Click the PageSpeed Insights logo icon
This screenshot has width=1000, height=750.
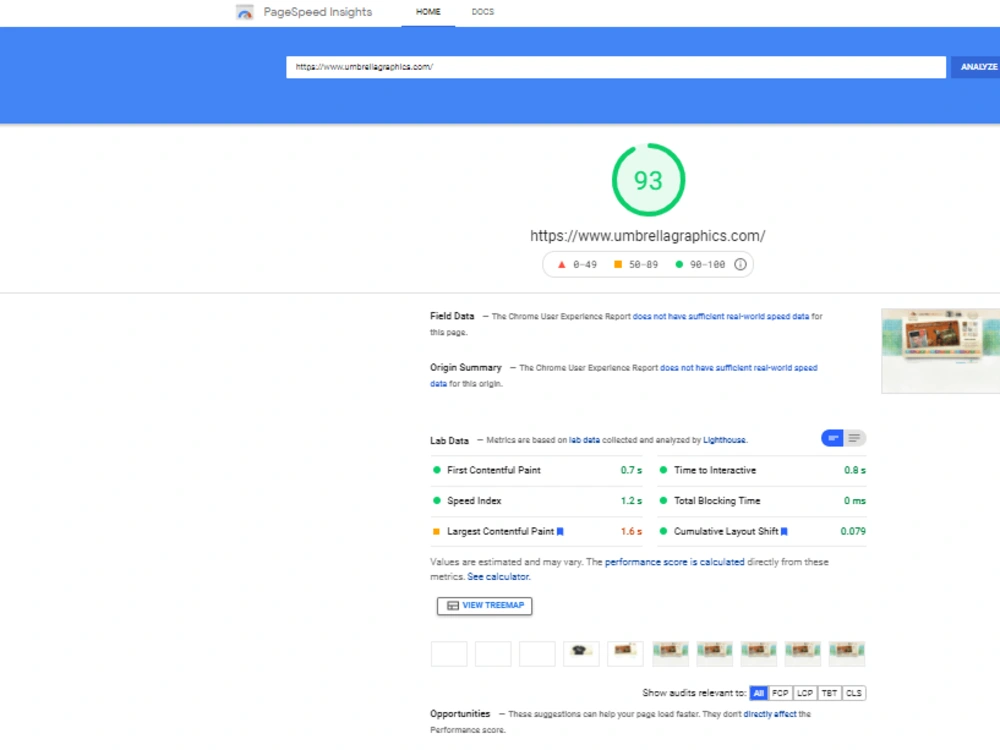pos(245,12)
